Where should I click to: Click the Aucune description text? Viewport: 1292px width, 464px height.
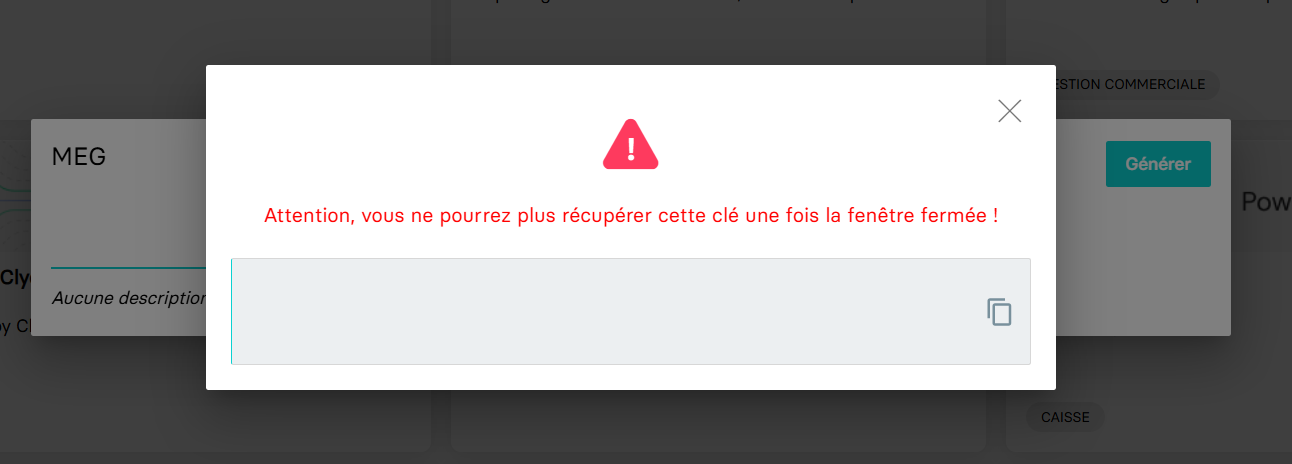pos(128,298)
